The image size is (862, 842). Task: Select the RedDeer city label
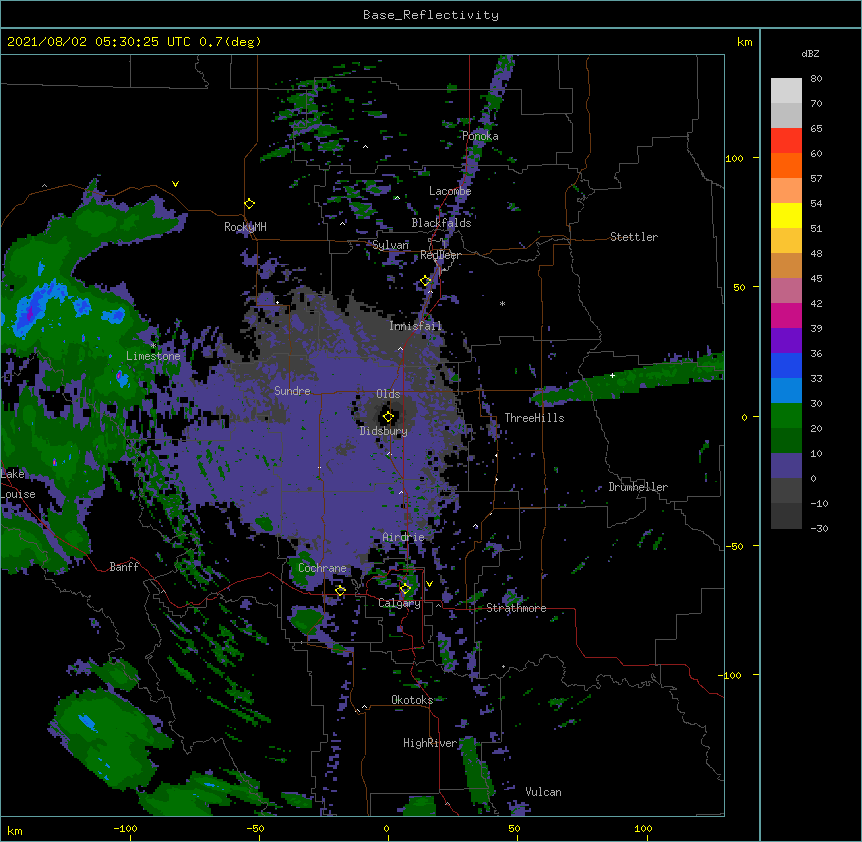(440, 255)
